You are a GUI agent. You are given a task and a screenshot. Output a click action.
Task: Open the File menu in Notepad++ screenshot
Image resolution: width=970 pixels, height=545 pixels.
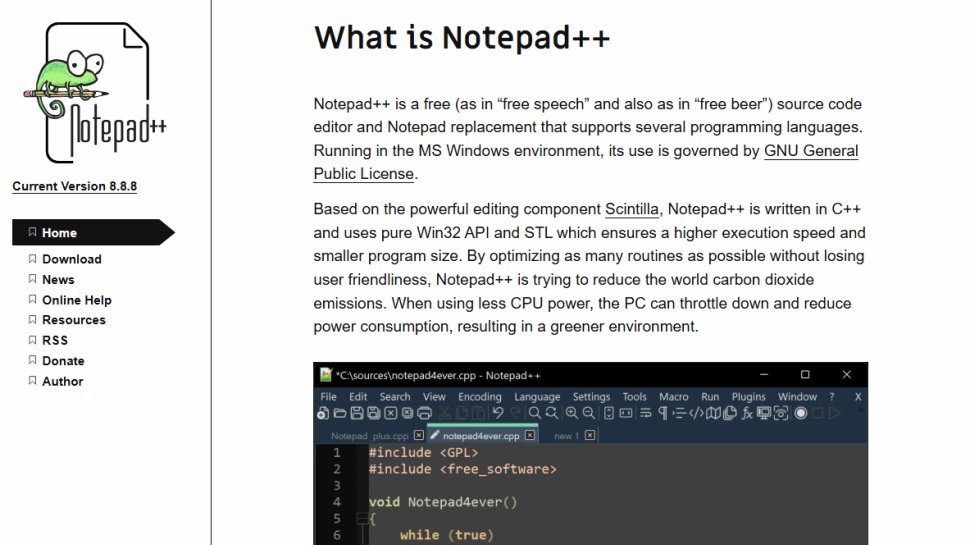point(328,397)
